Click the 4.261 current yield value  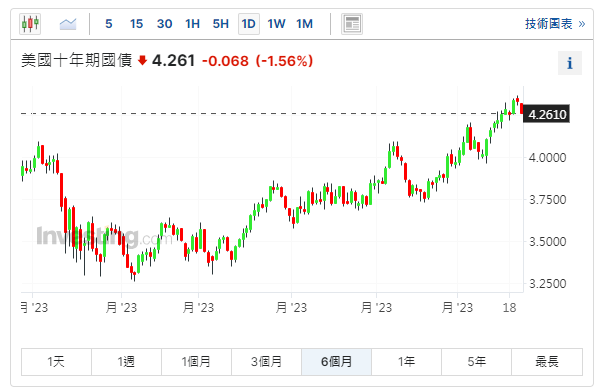174,61
